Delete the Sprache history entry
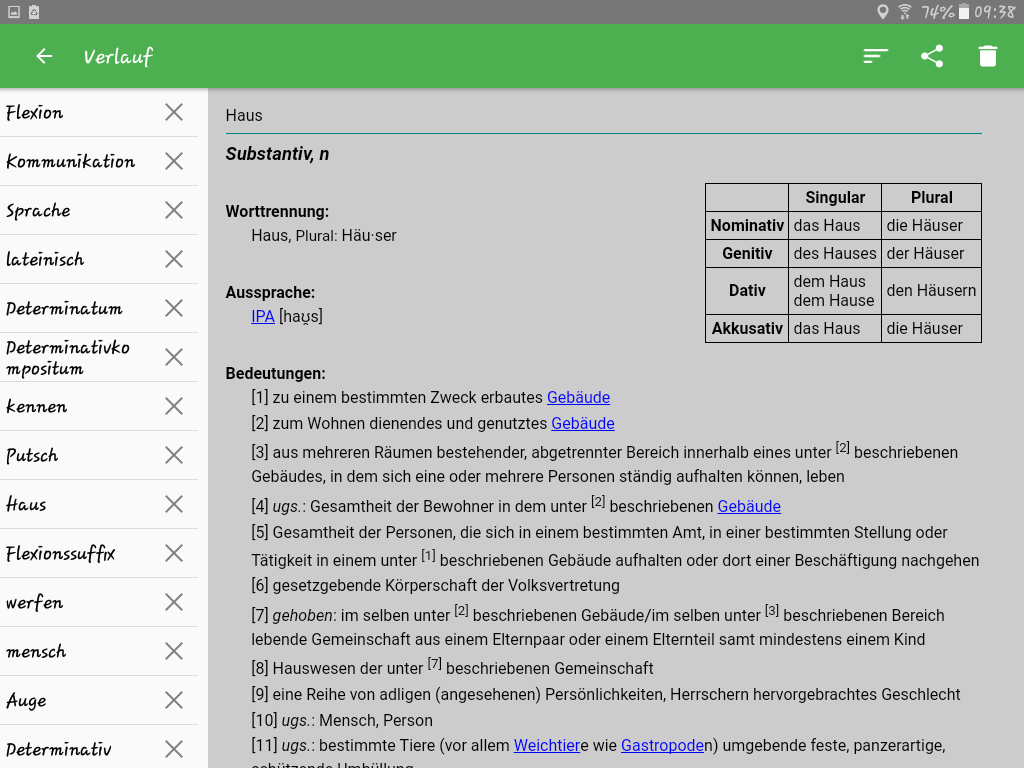The image size is (1024, 768). (x=174, y=210)
